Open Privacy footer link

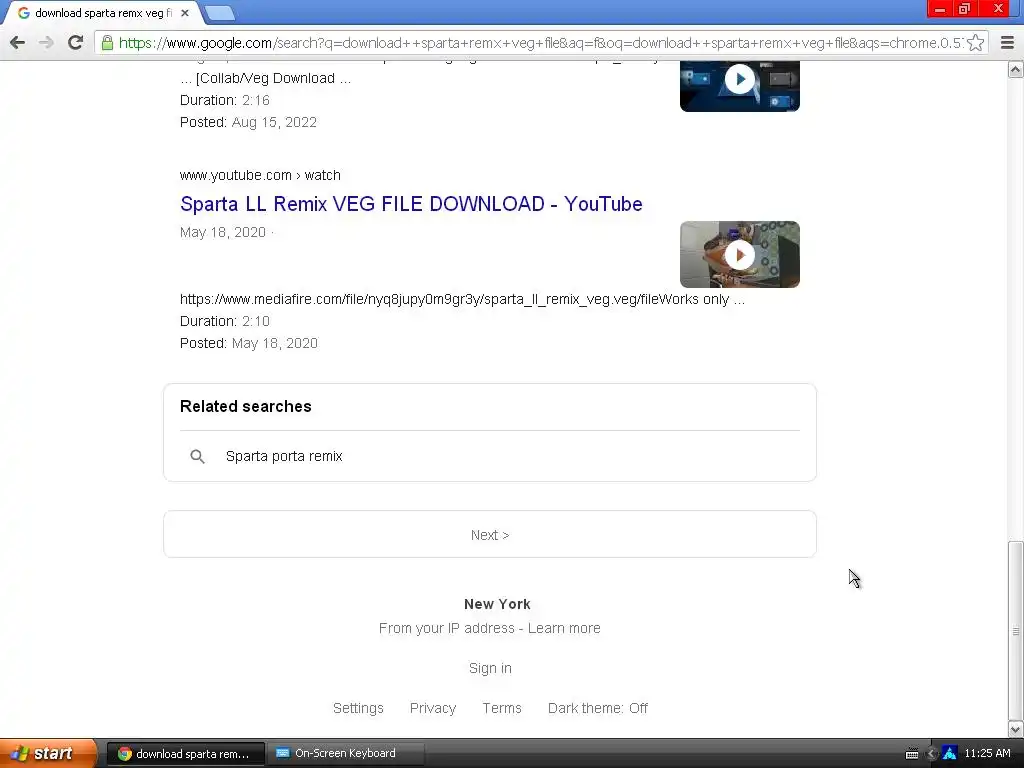click(432, 708)
